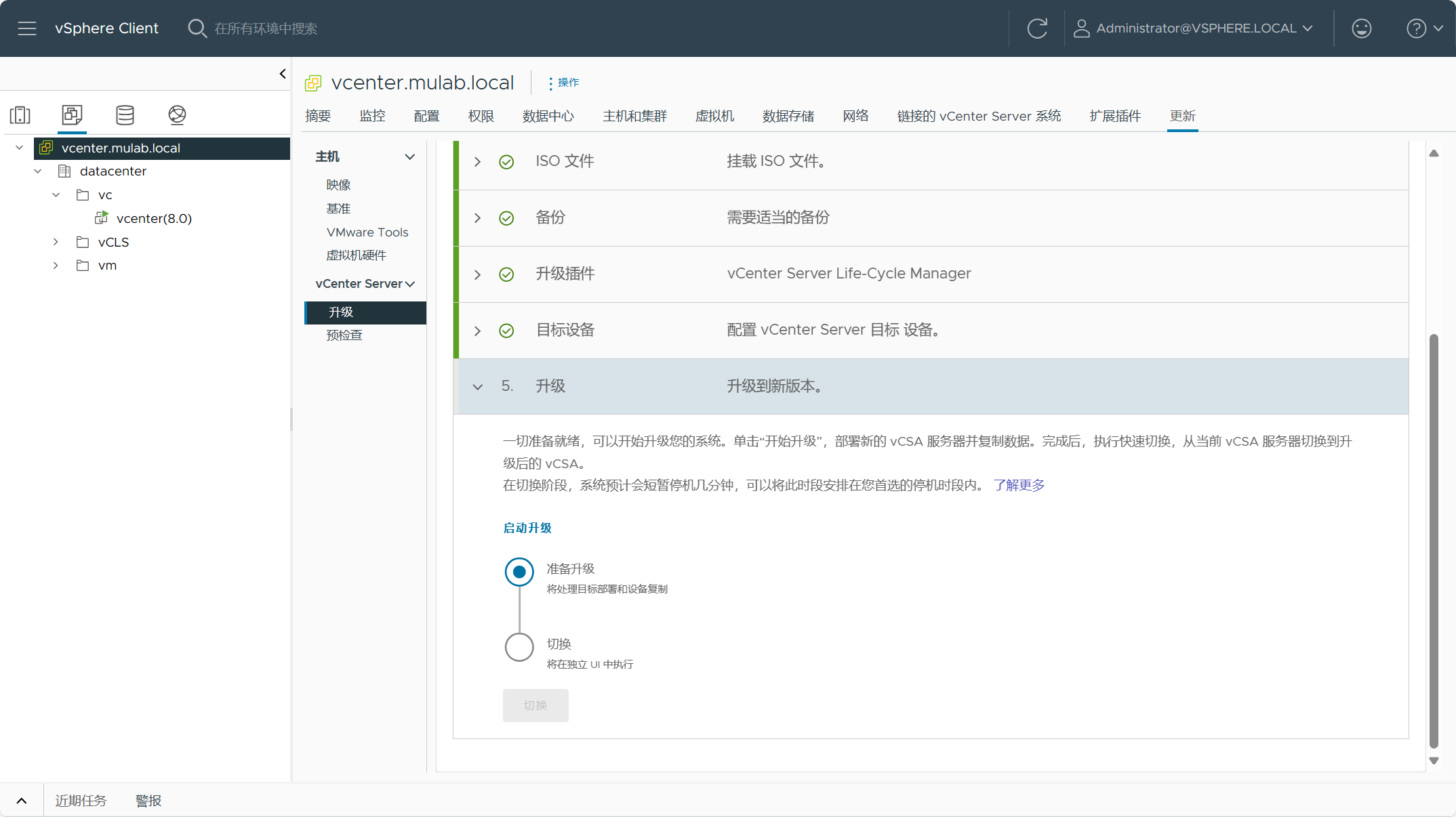Collapse the navigation sidebar arrow
This screenshot has height=817, width=1456.
[x=283, y=74]
